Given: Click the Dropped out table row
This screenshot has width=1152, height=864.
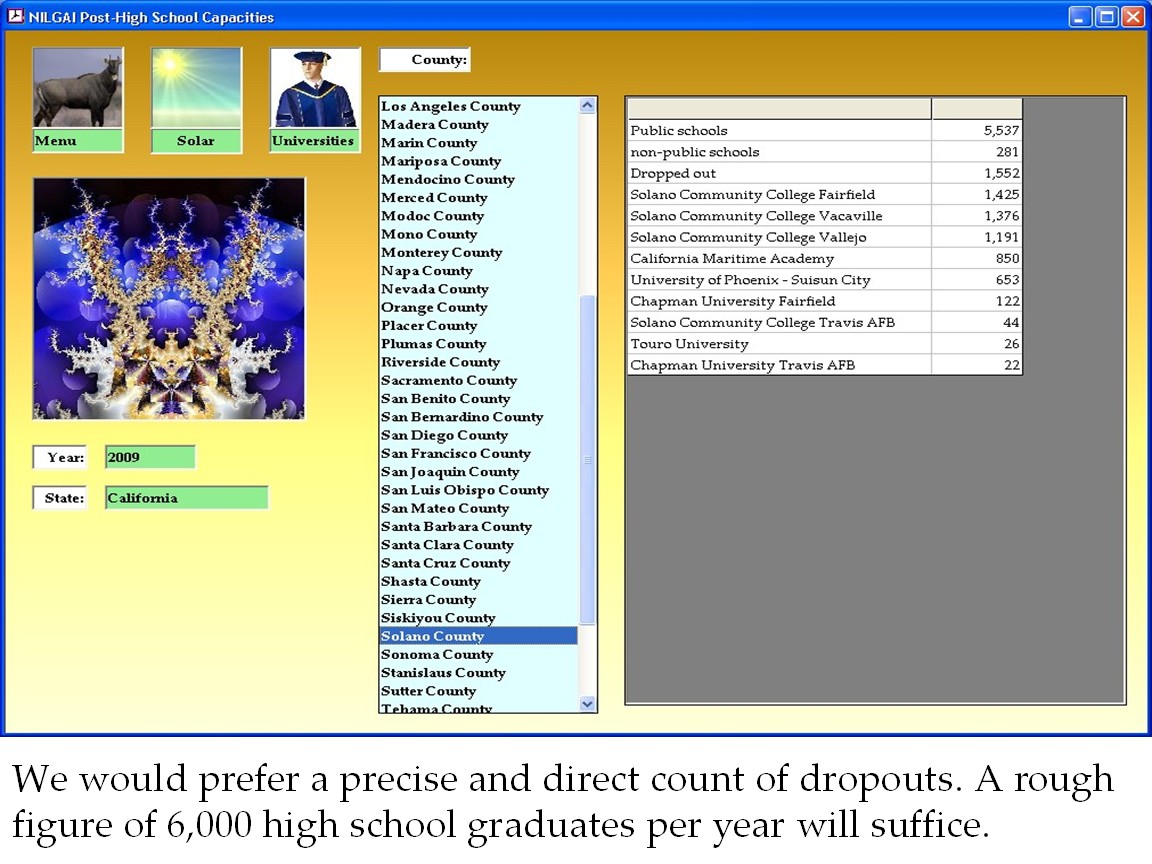Looking at the screenshot, I should [x=780, y=174].
